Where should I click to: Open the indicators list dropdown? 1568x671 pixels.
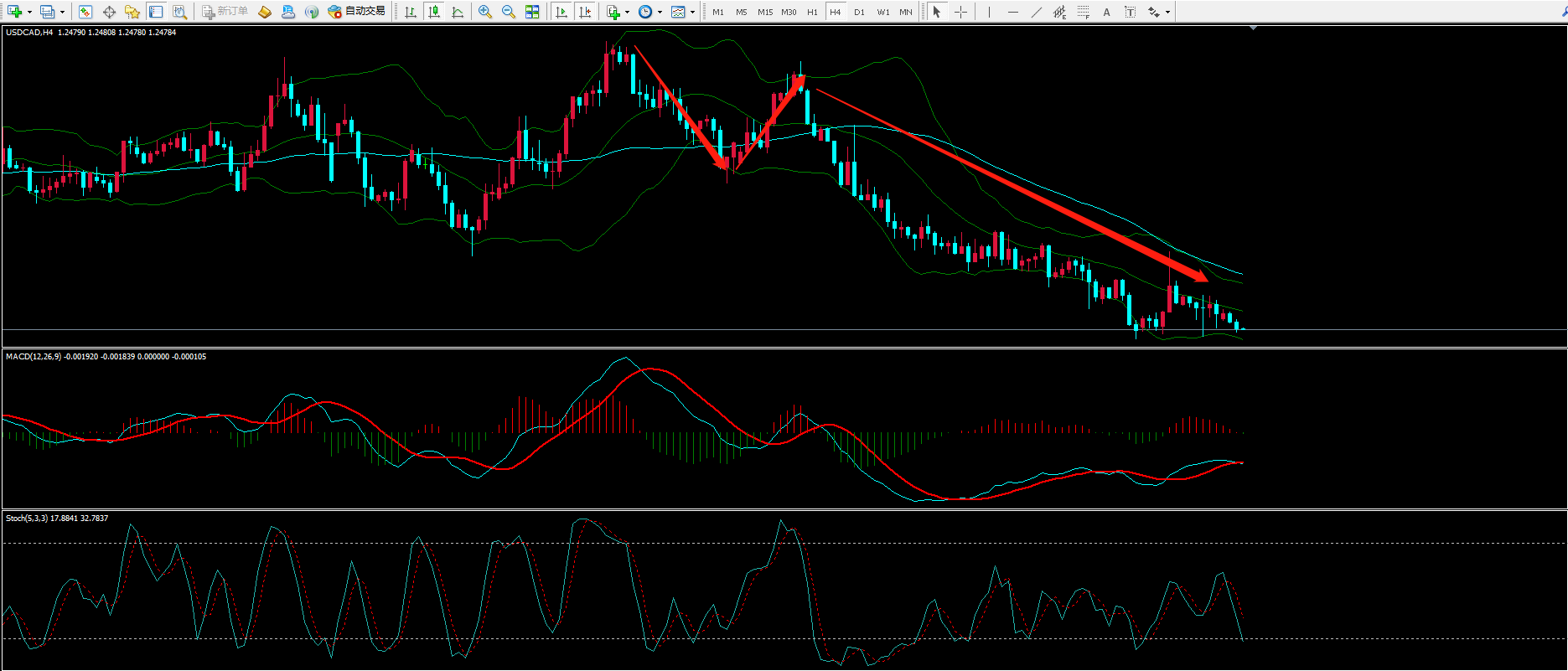(627, 12)
